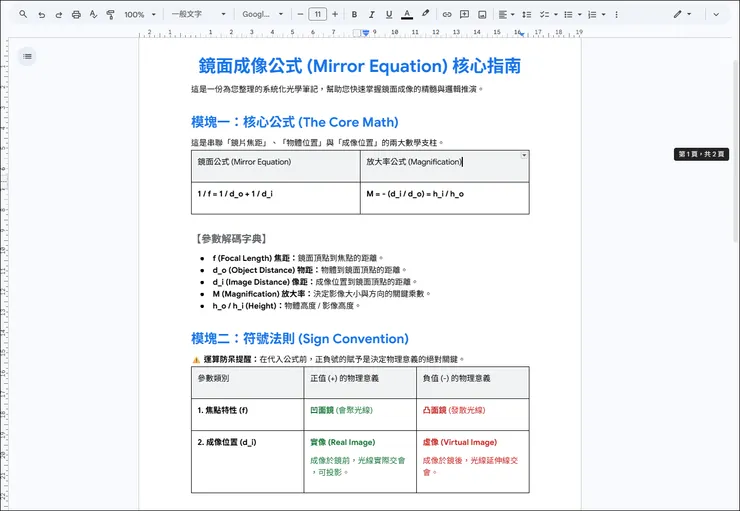The image size is (740, 511).
Task: Open the paragraph style dropdown 一般文字
Action: coord(198,14)
